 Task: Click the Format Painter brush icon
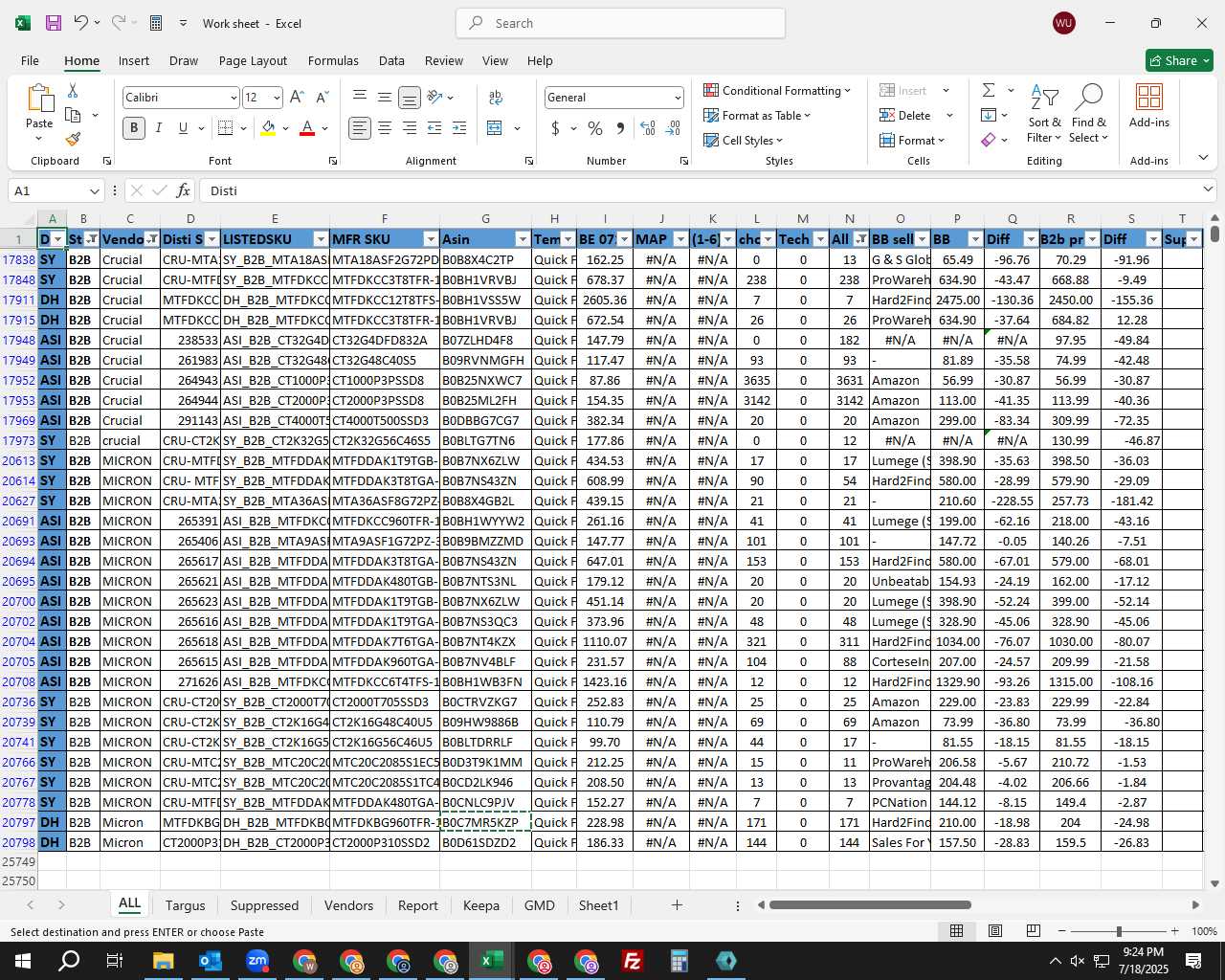[x=73, y=139]
